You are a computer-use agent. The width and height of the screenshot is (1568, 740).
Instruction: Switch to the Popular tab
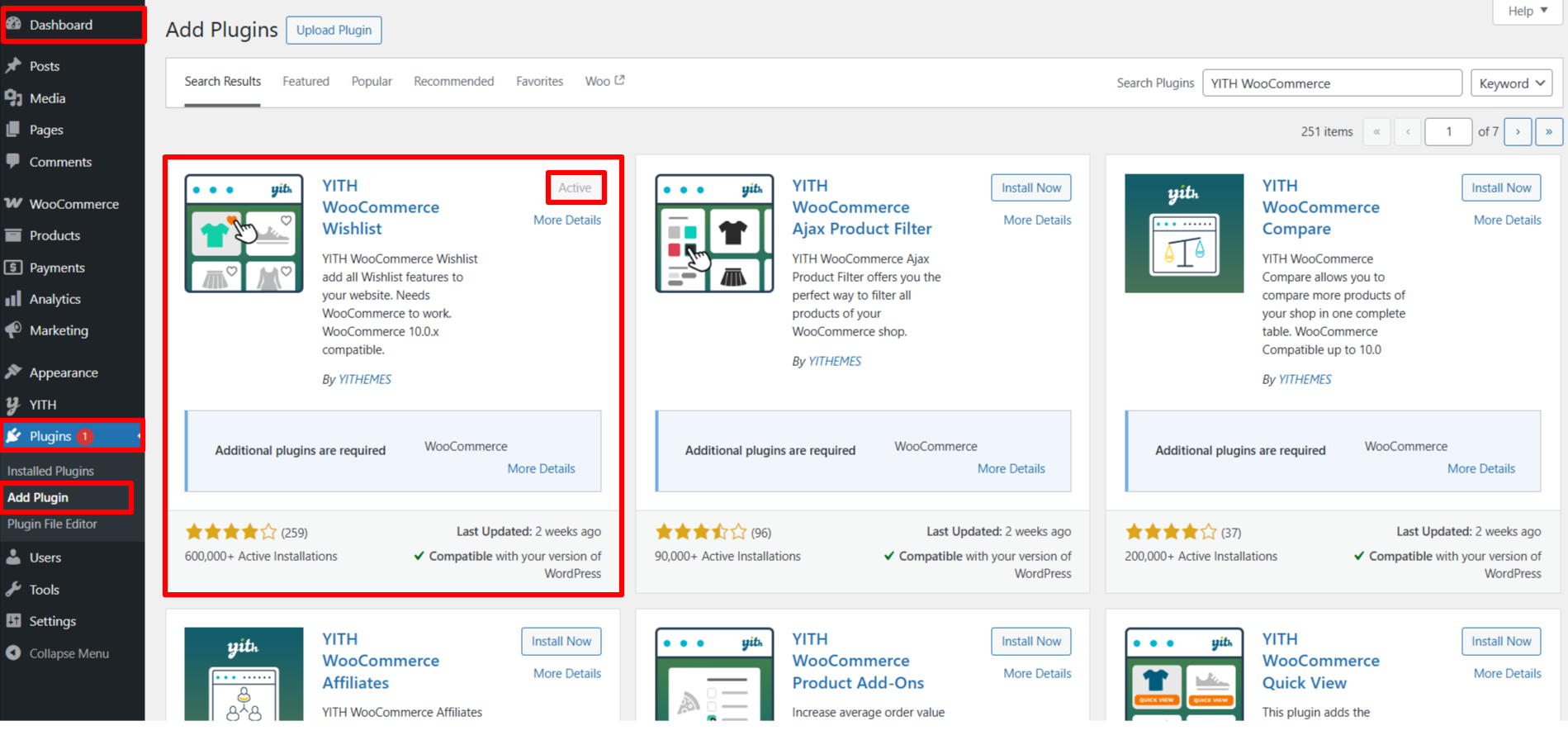(372, 81)
